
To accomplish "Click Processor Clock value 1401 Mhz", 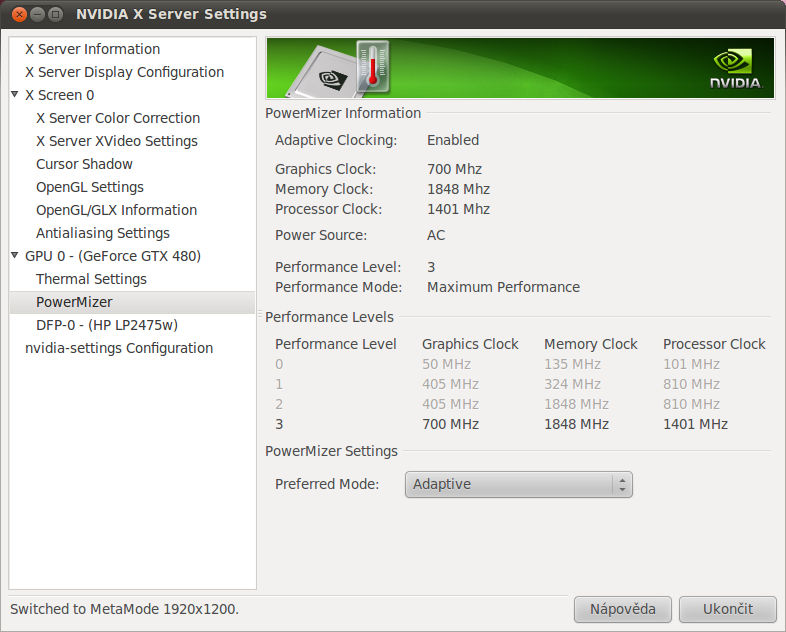I will point(458,209).
